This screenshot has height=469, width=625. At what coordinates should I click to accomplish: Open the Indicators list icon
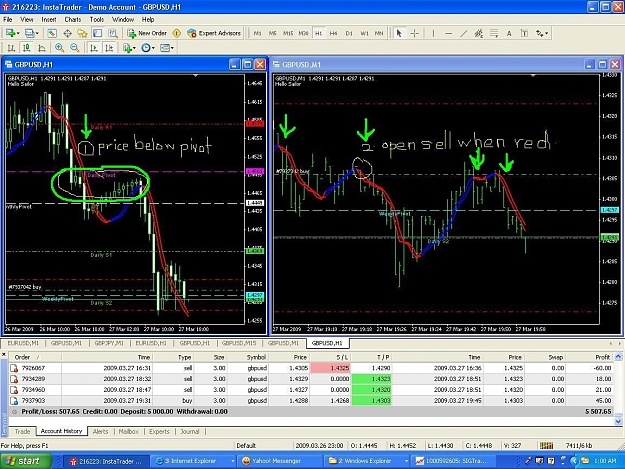(x=127, y=48)
